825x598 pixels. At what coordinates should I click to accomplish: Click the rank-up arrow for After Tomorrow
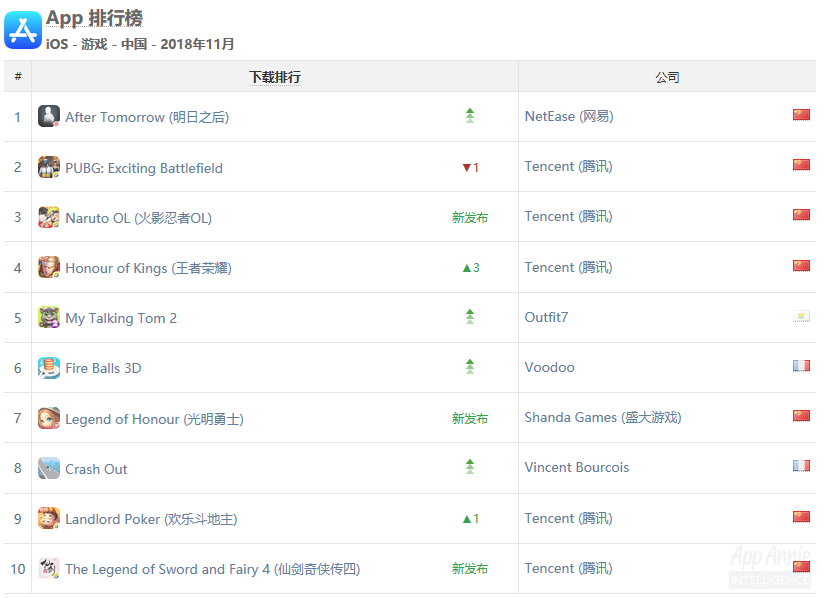(x=470, y=115)
